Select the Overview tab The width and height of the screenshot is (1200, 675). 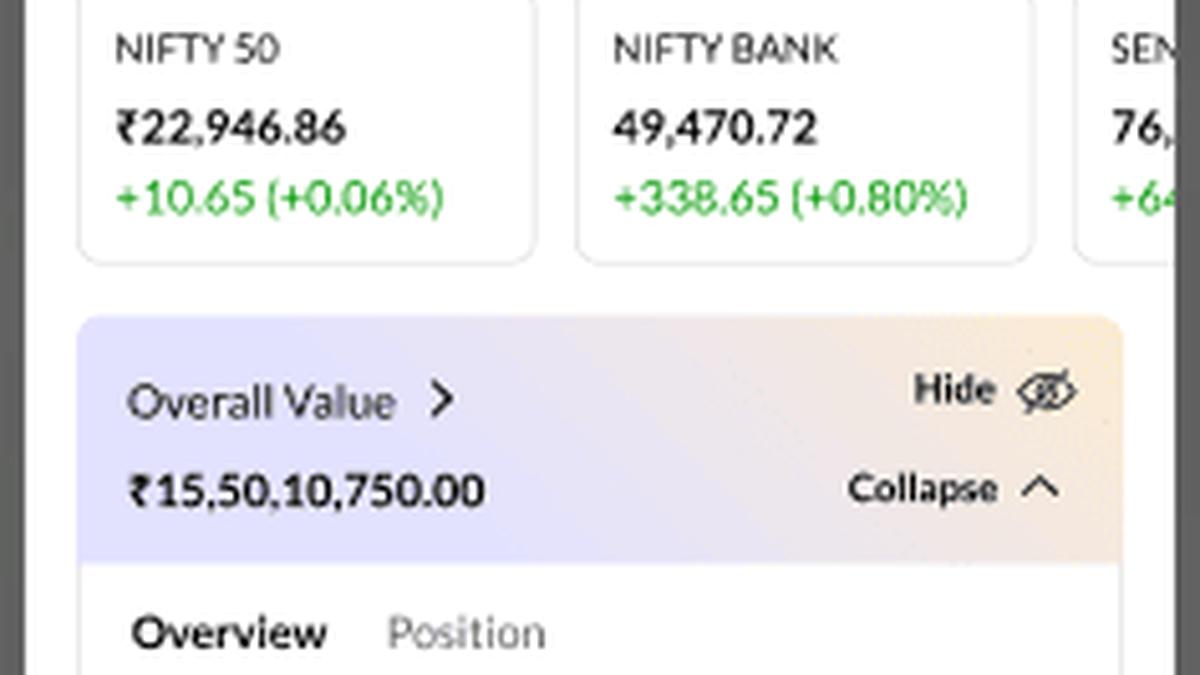click(x=229, y=631)
